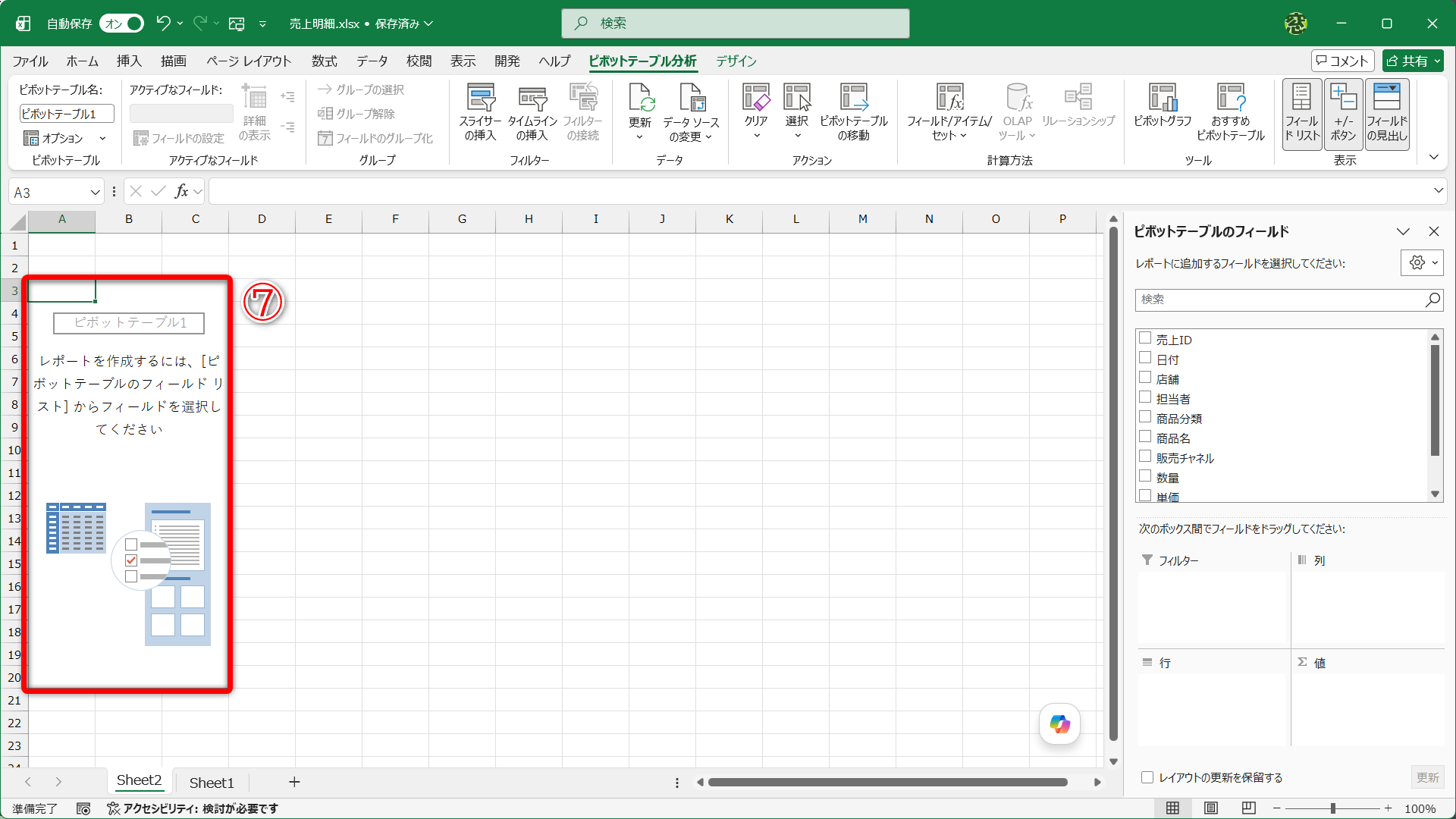Toggle フィールドの見出し display
The width and height of the screenshot is (1456, 819).
tap(1387, 114)
